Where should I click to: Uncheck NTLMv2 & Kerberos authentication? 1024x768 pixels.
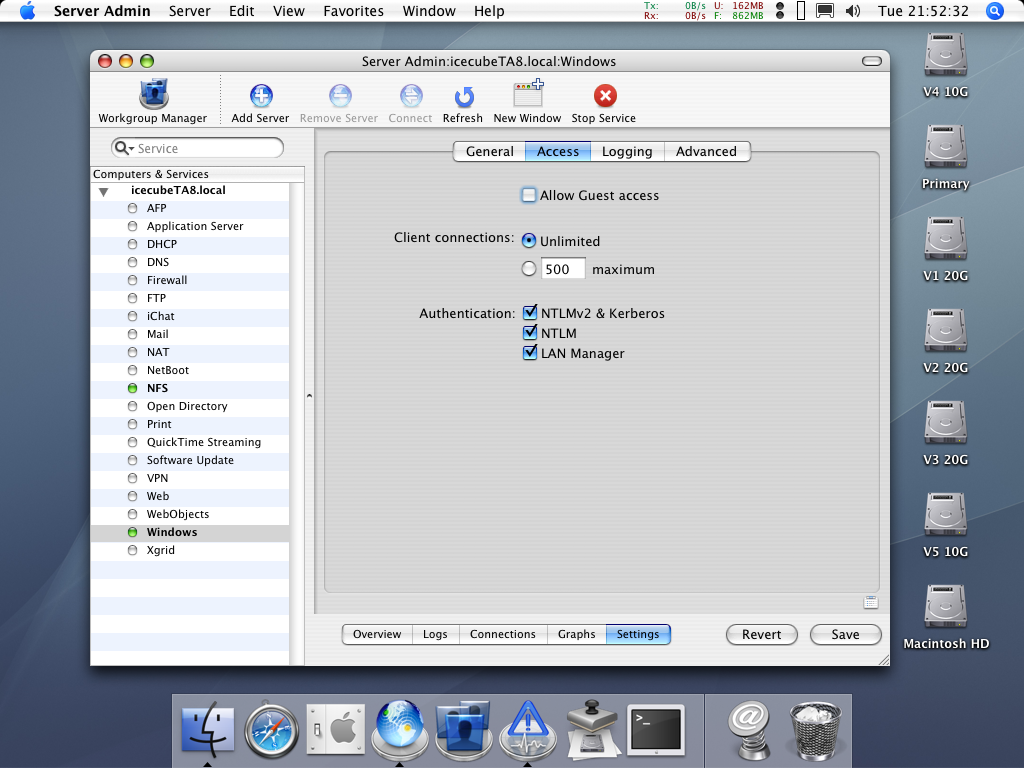[x=530, y=312]
